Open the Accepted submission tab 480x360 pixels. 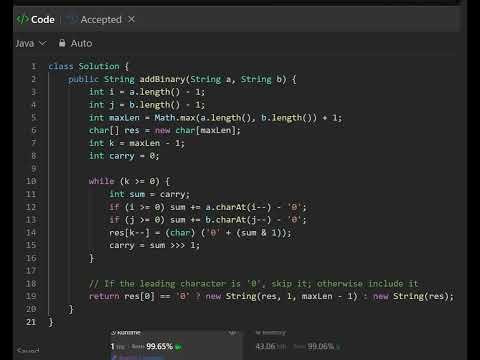tap(101, 20)
